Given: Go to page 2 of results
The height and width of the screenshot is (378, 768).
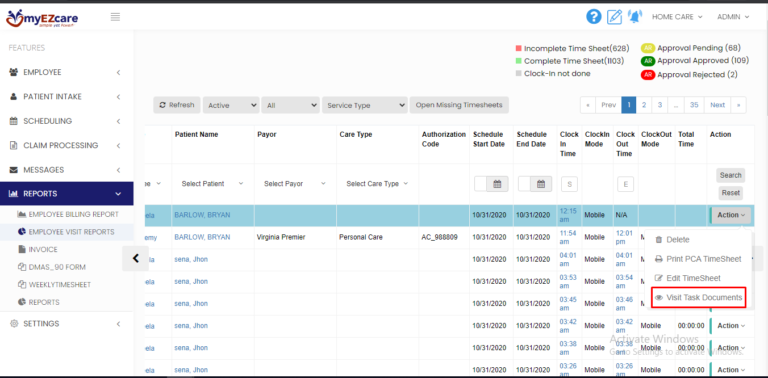Looking at the screenshot, I should click(x=644, y=105).
